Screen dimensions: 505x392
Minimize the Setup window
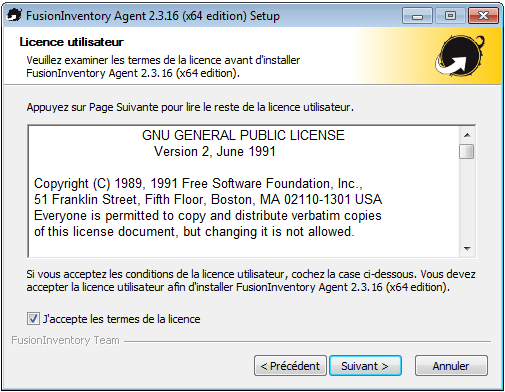(417, 16)
